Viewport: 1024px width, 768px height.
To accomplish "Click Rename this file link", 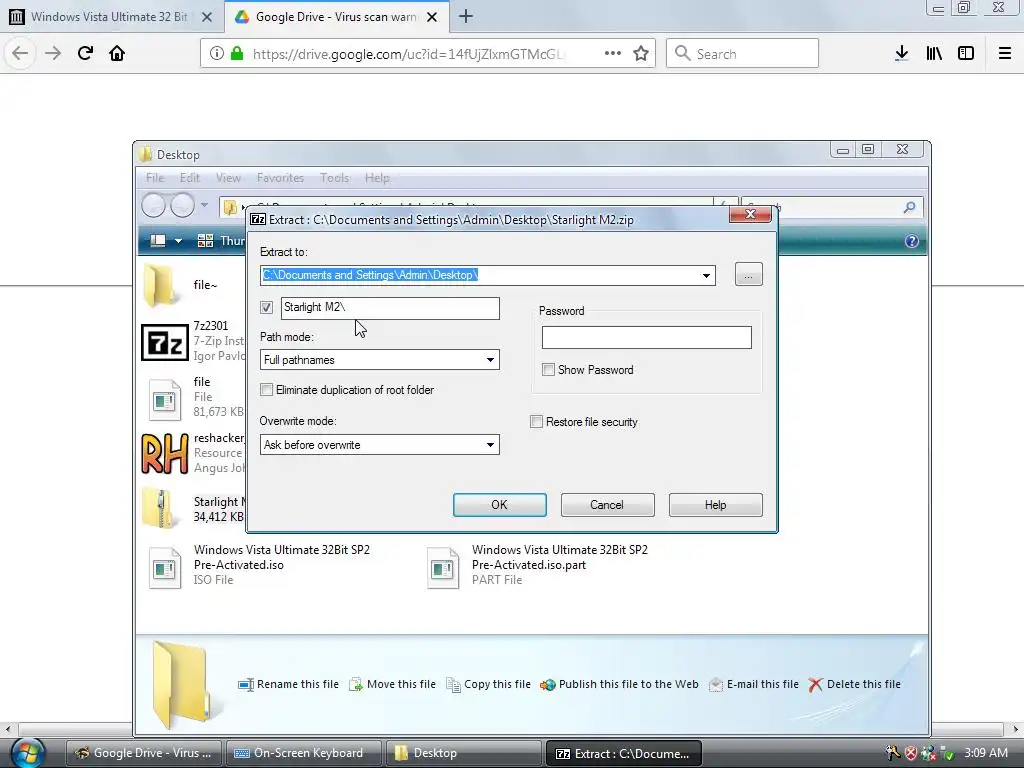I will click(288, 684).
